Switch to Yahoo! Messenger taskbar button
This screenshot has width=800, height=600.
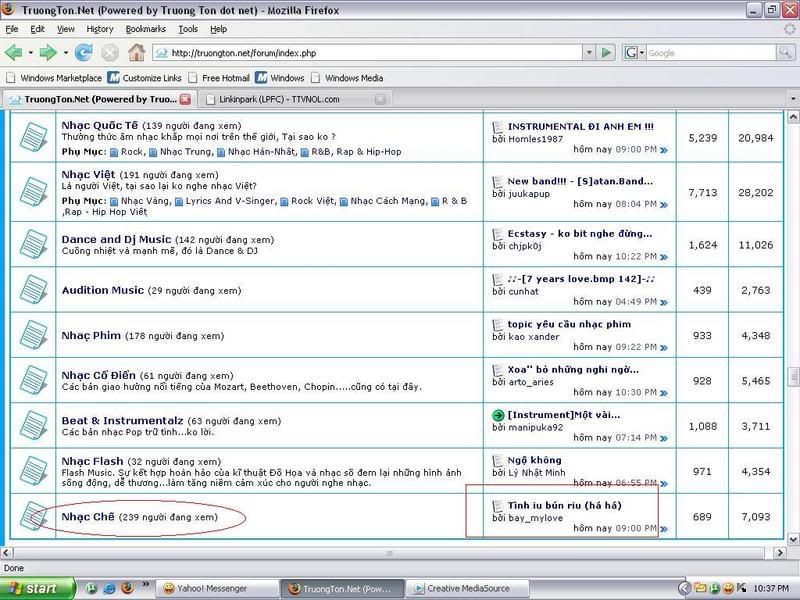click(x=216, y=588)
